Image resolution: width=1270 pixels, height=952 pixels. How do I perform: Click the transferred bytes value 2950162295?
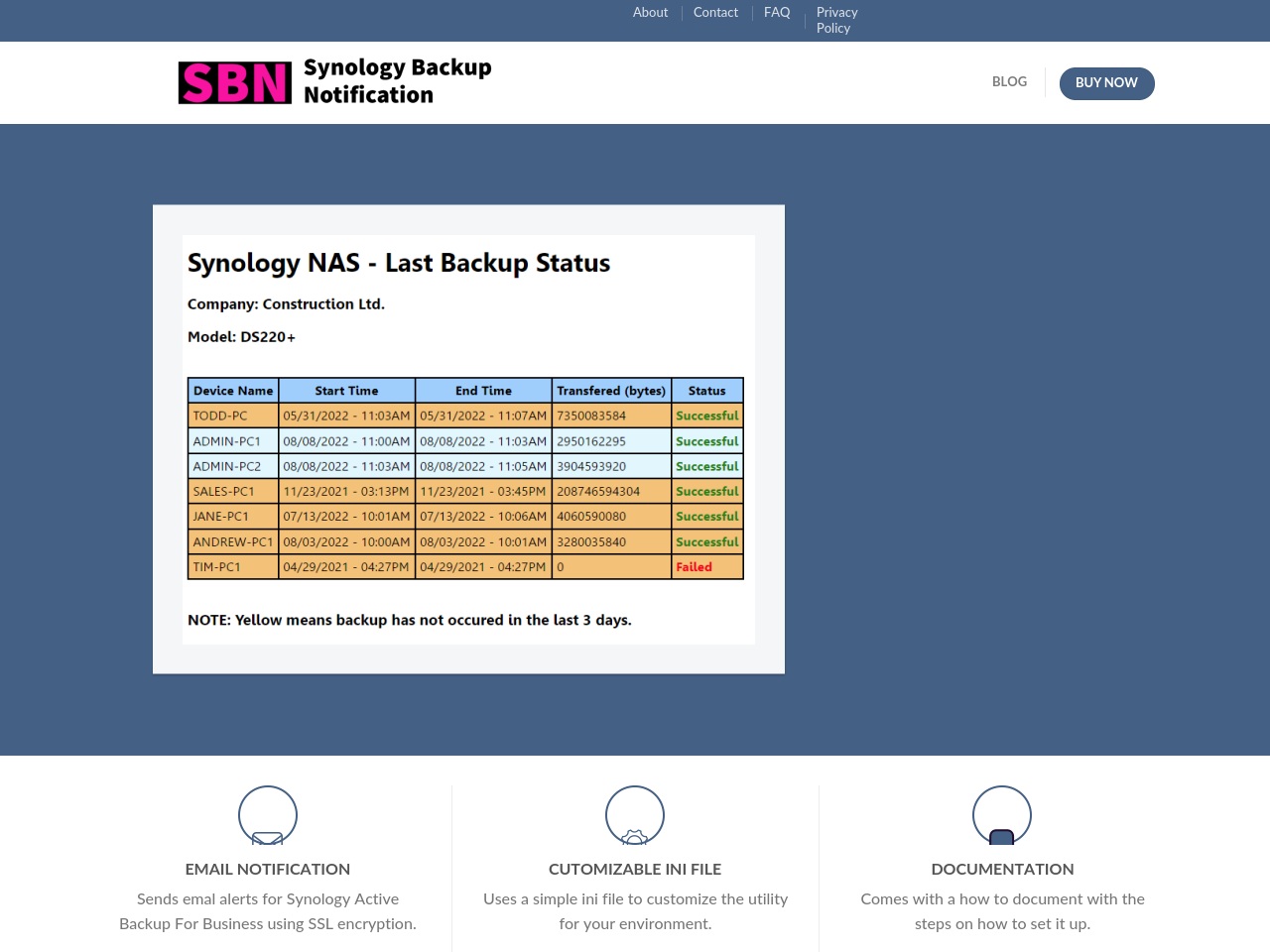(x=591, y=441)
